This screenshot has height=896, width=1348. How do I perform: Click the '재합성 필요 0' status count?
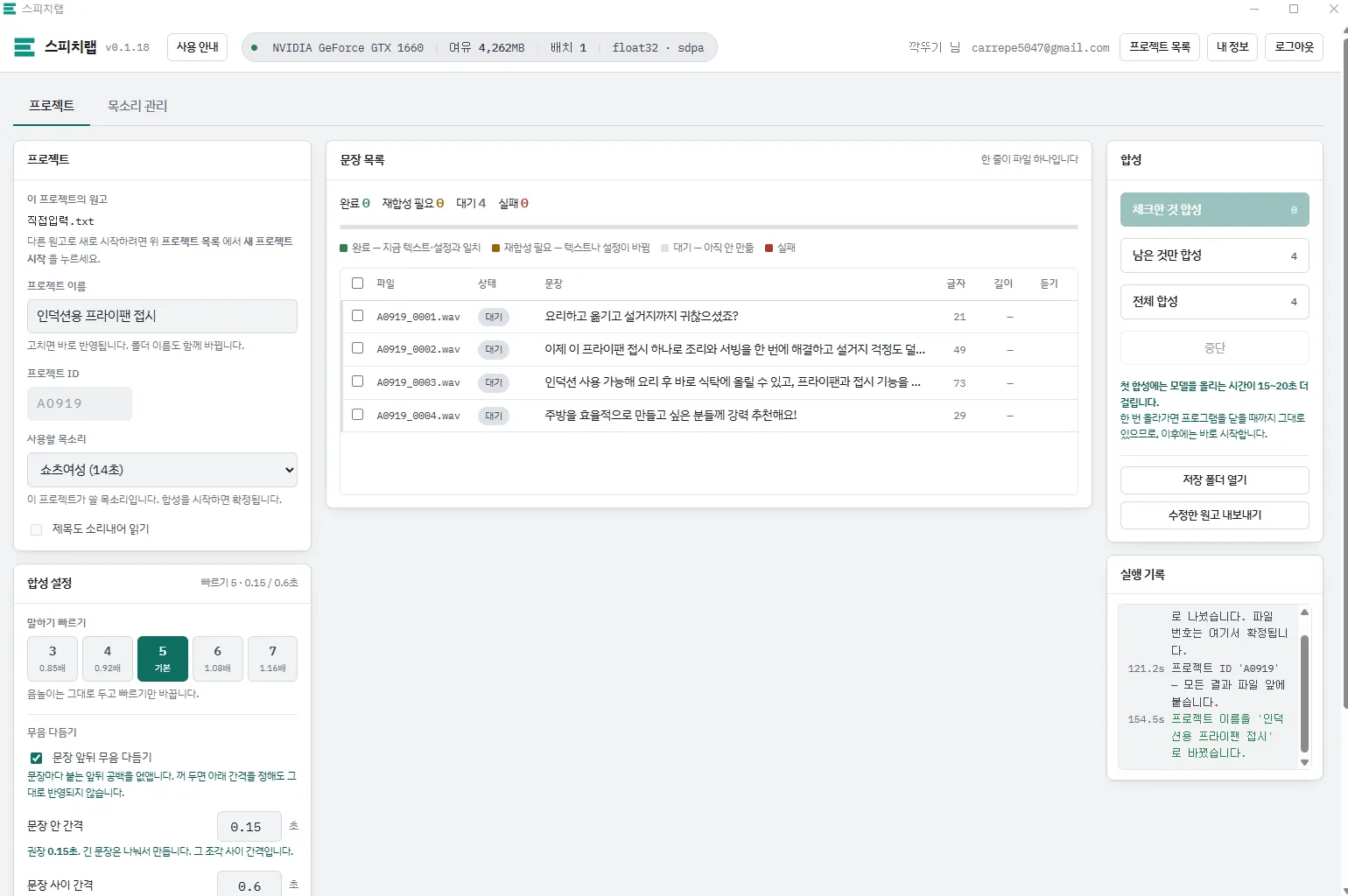tap(413, 203)
